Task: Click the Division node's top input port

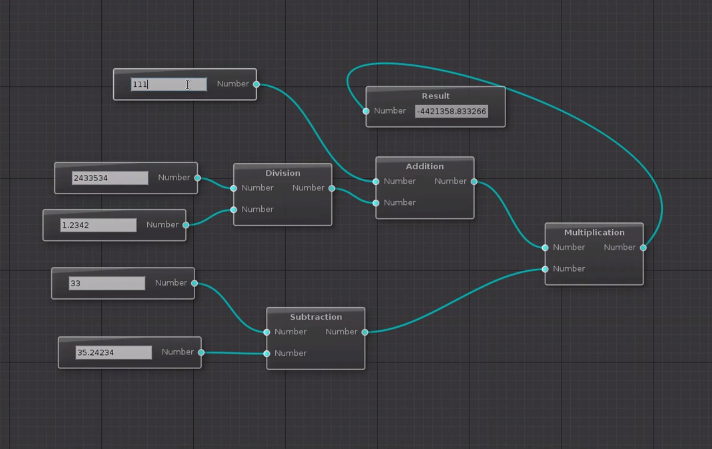Action: pos(233,188)
